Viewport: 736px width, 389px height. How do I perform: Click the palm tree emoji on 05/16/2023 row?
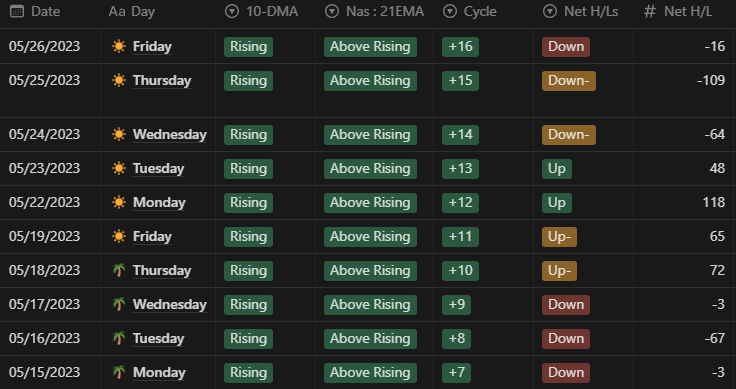tap(119, 338)
